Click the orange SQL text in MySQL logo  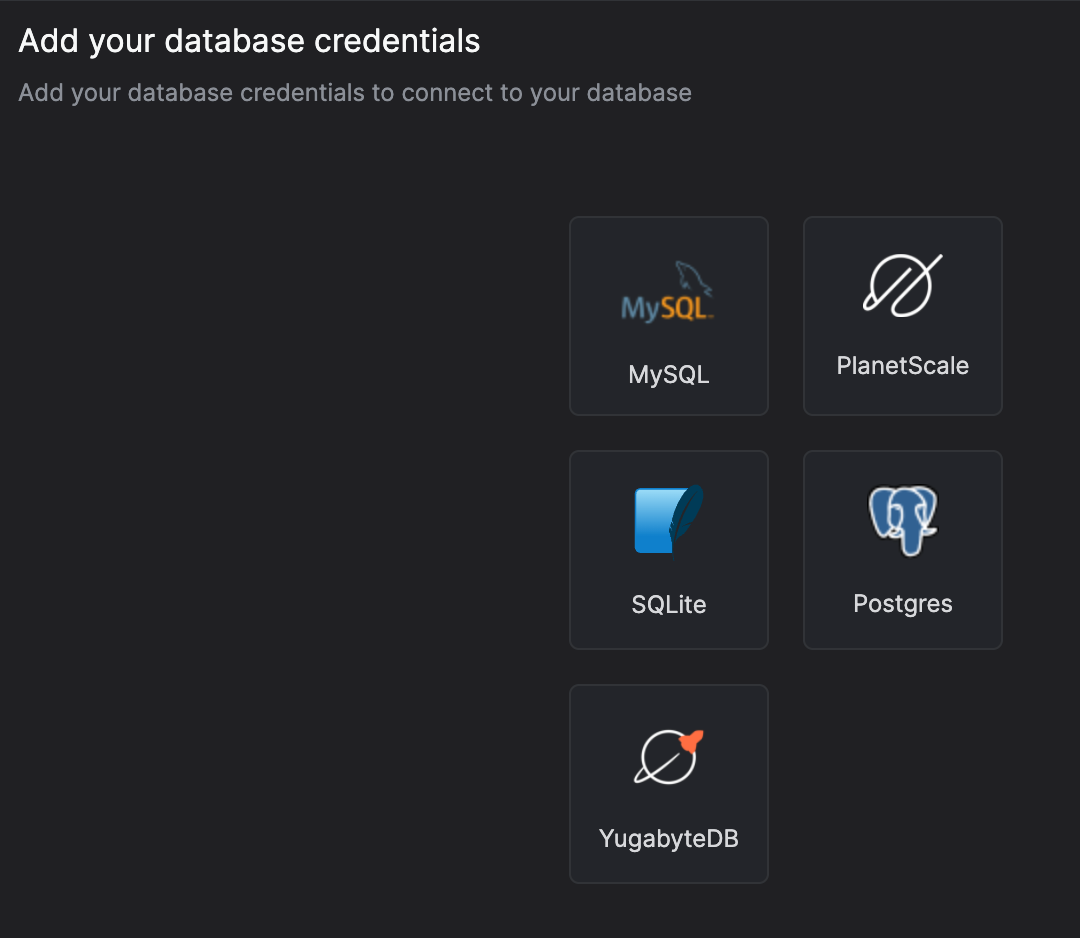click(689, 308)
